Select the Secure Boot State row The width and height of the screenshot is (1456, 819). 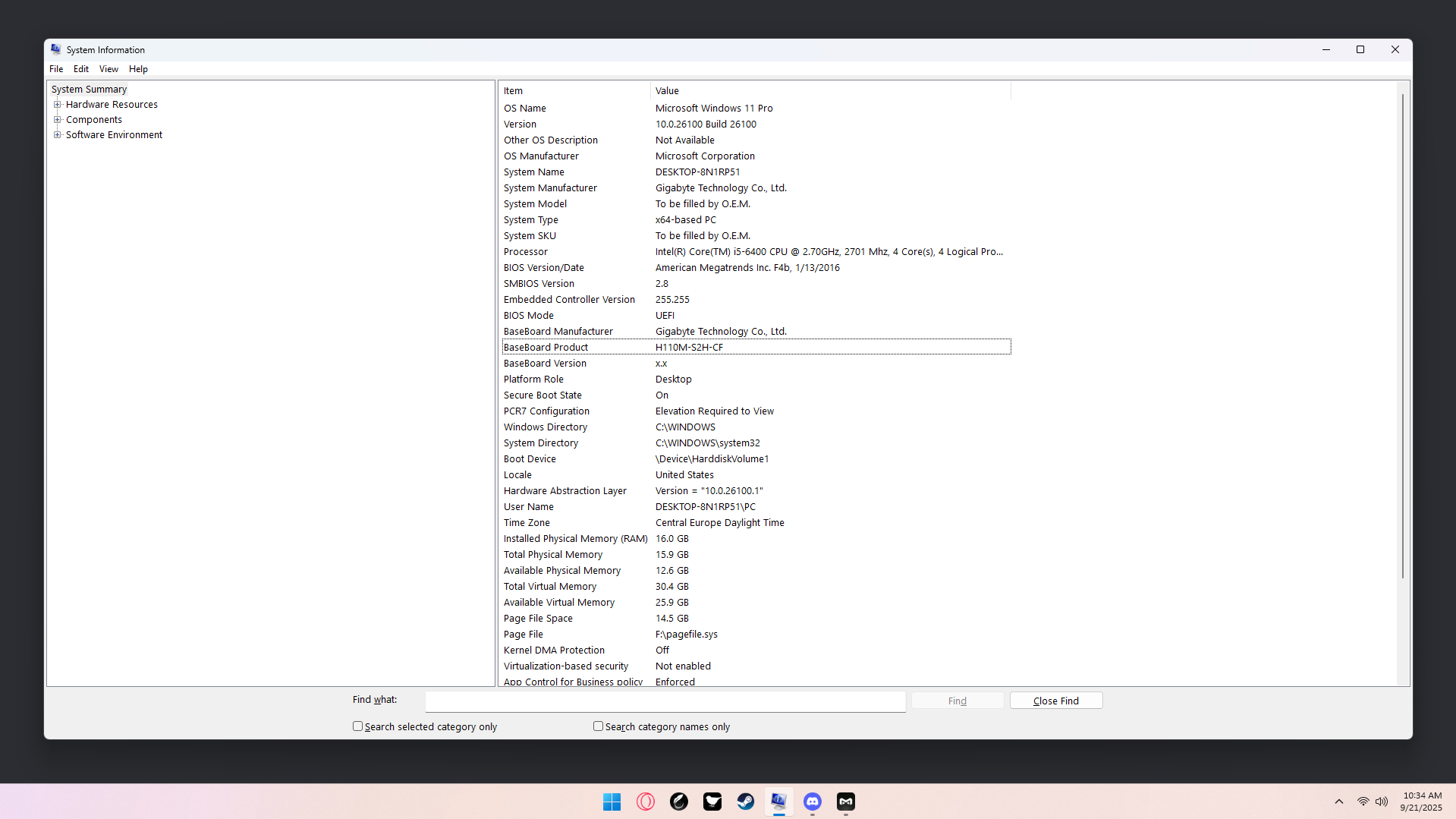click(756, 395)
